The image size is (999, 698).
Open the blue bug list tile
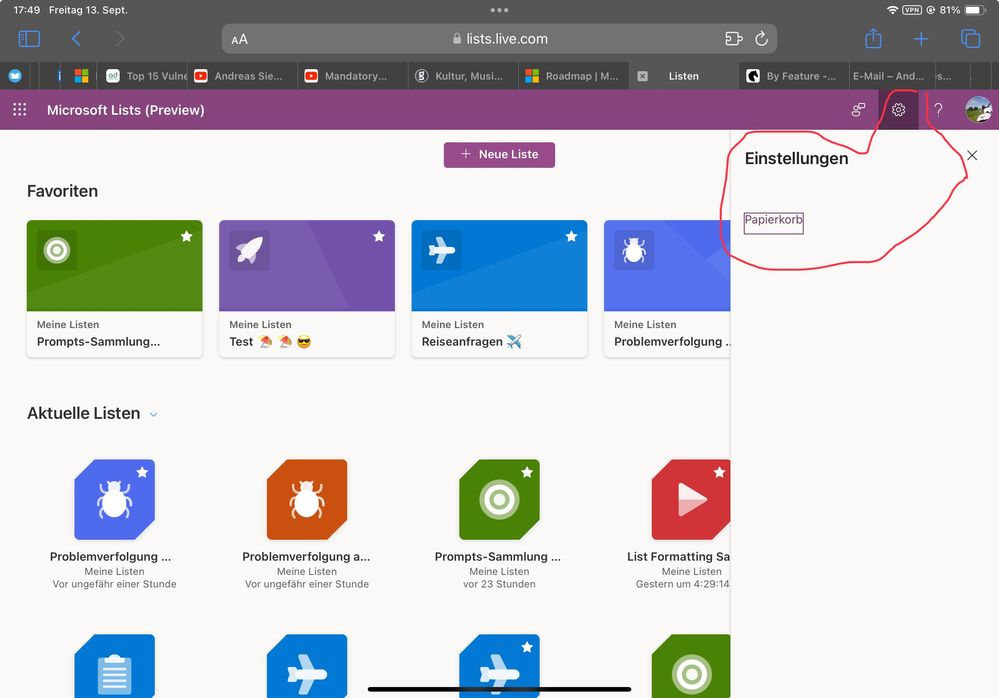[115, 499]
